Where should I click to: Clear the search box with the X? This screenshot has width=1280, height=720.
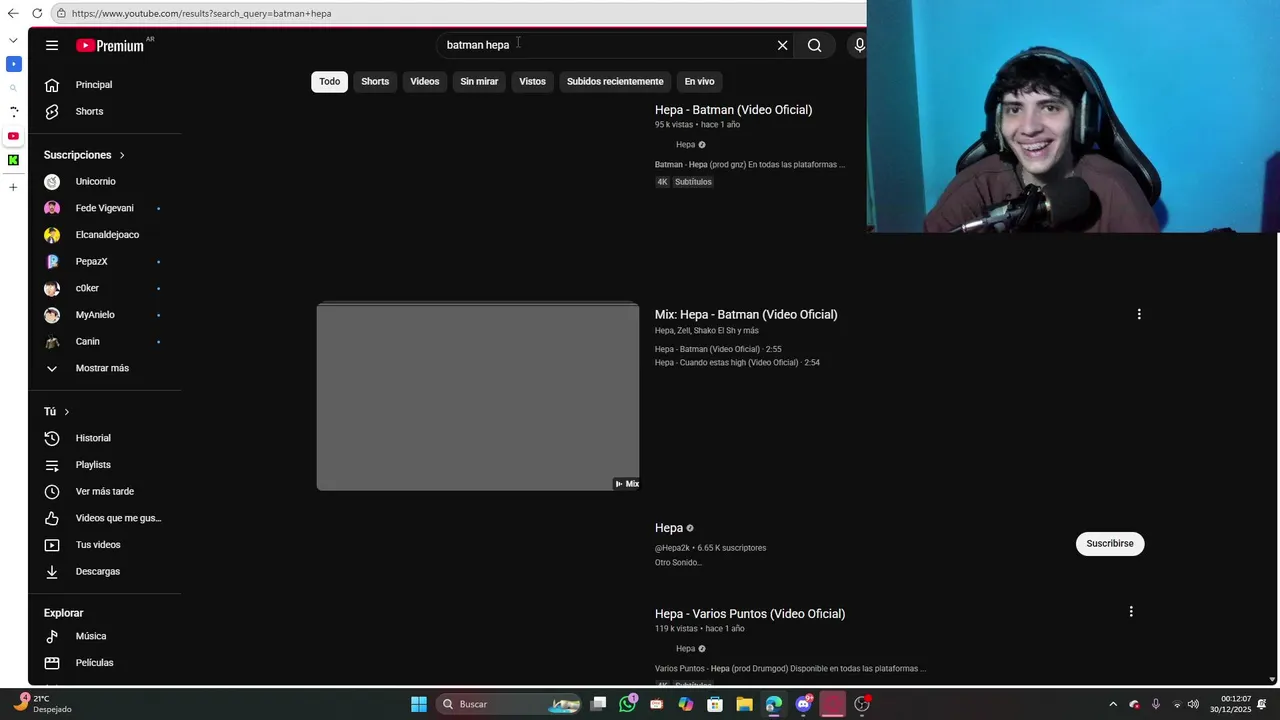(x=783, y=45)
